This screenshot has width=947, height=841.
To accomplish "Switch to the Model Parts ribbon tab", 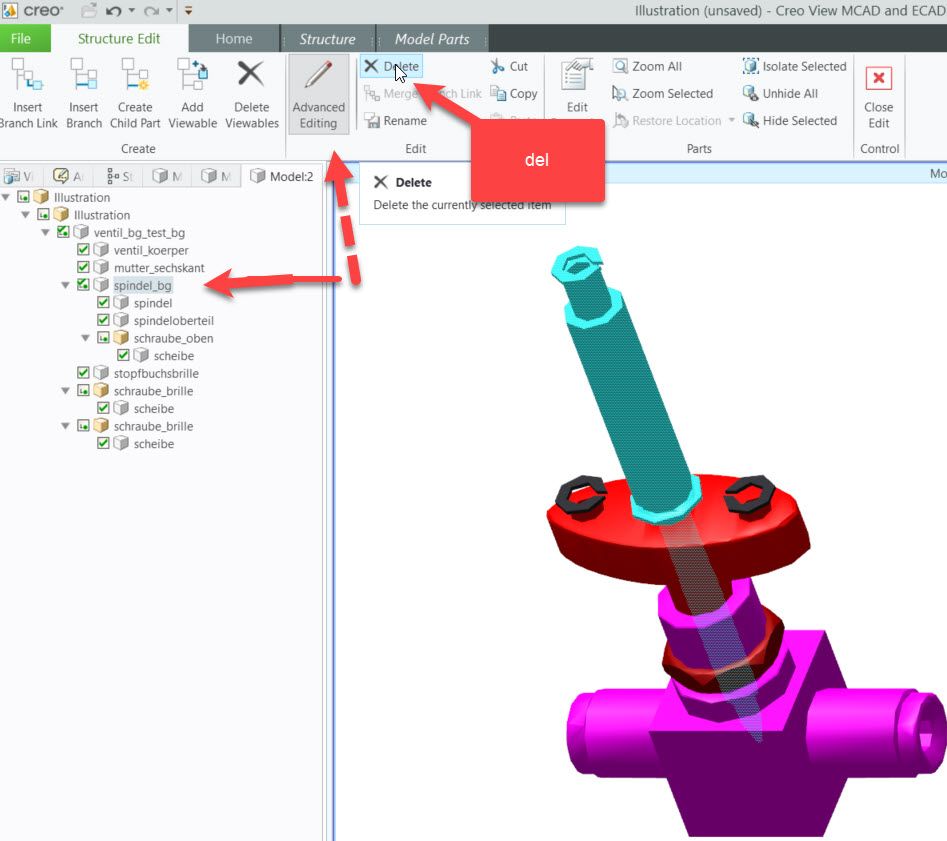I will click(432, 39).
